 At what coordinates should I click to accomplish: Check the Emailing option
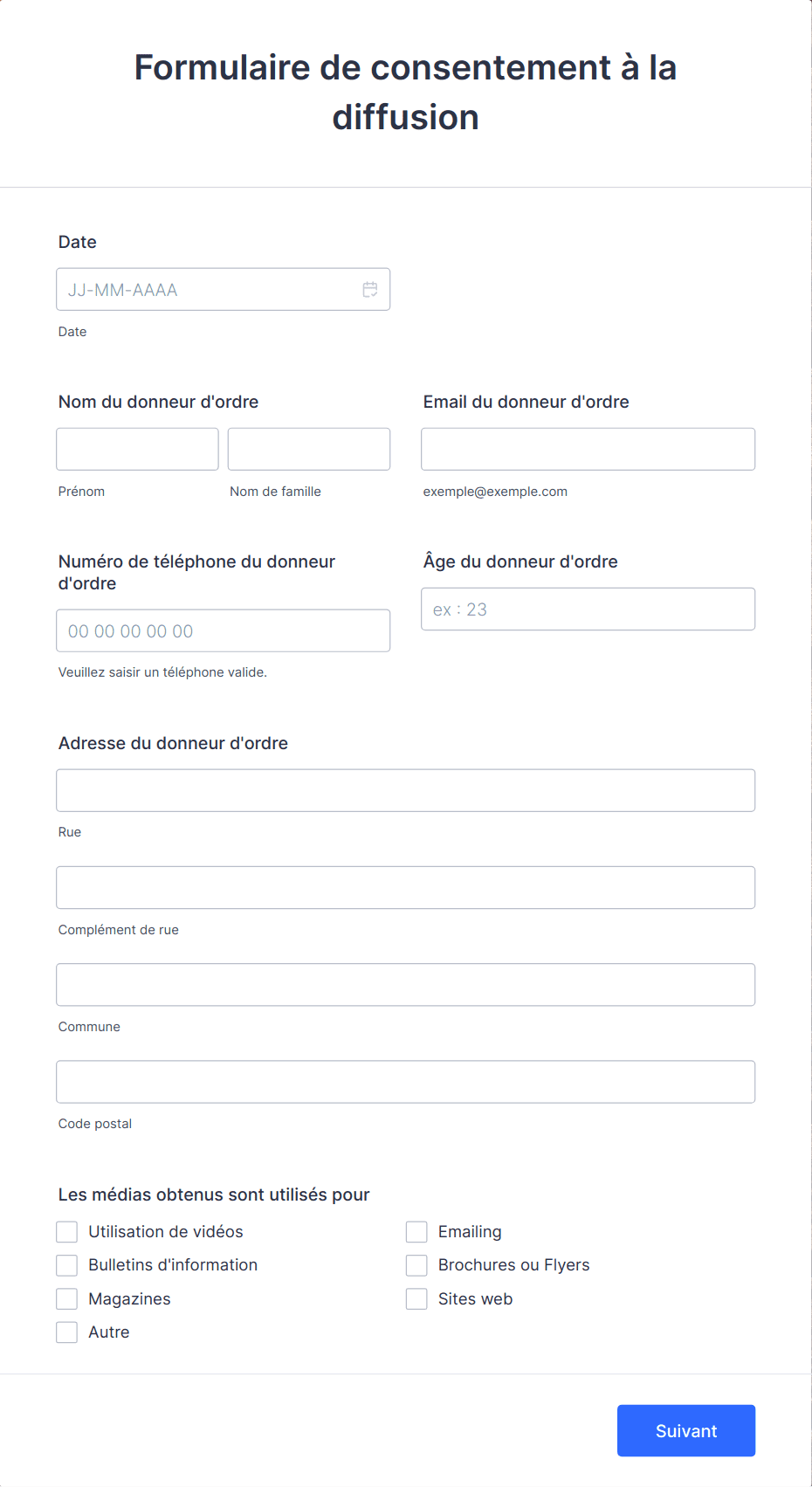[416, 1232]
